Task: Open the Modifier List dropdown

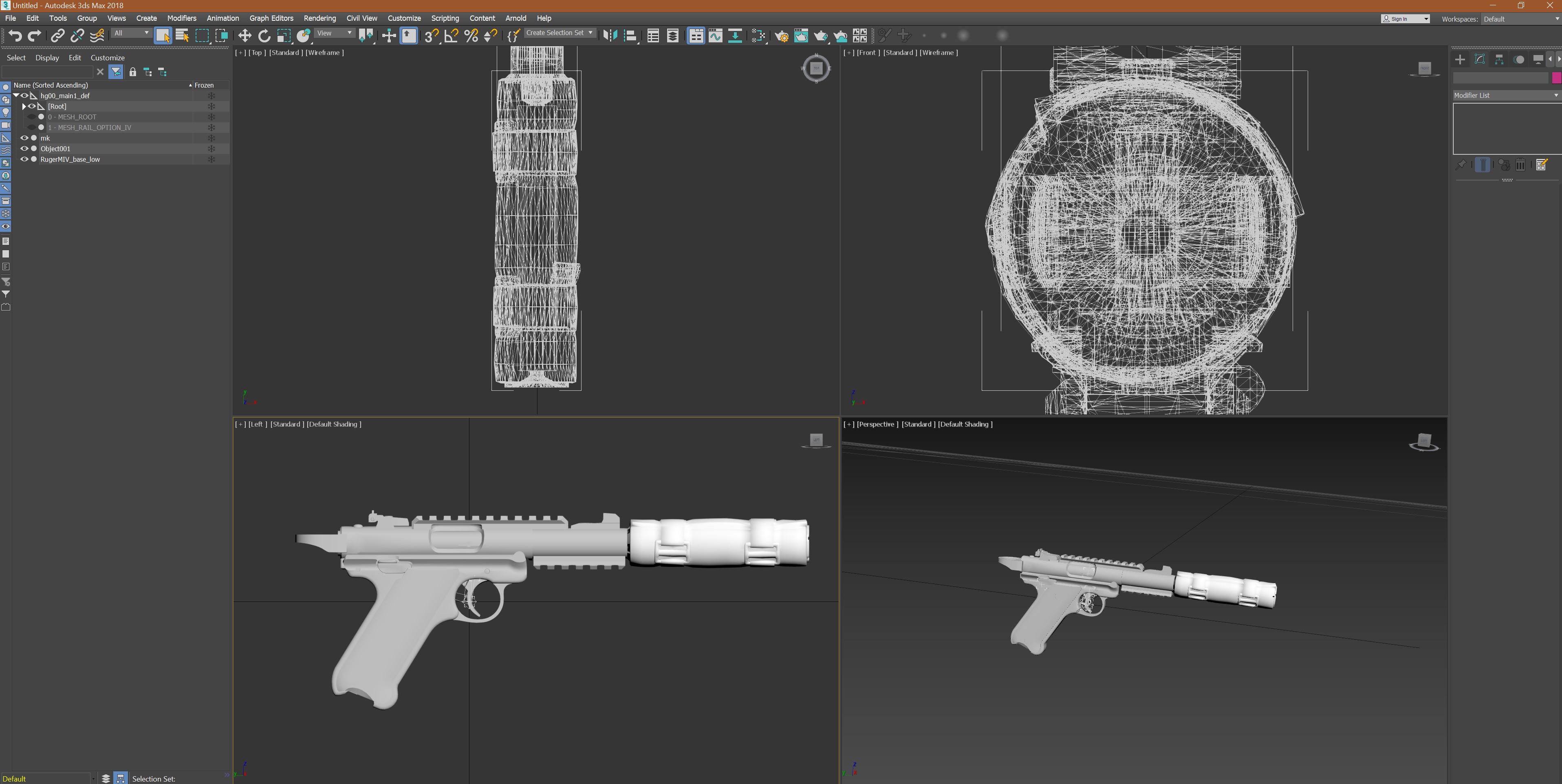Action: [x=1504, y=95]
